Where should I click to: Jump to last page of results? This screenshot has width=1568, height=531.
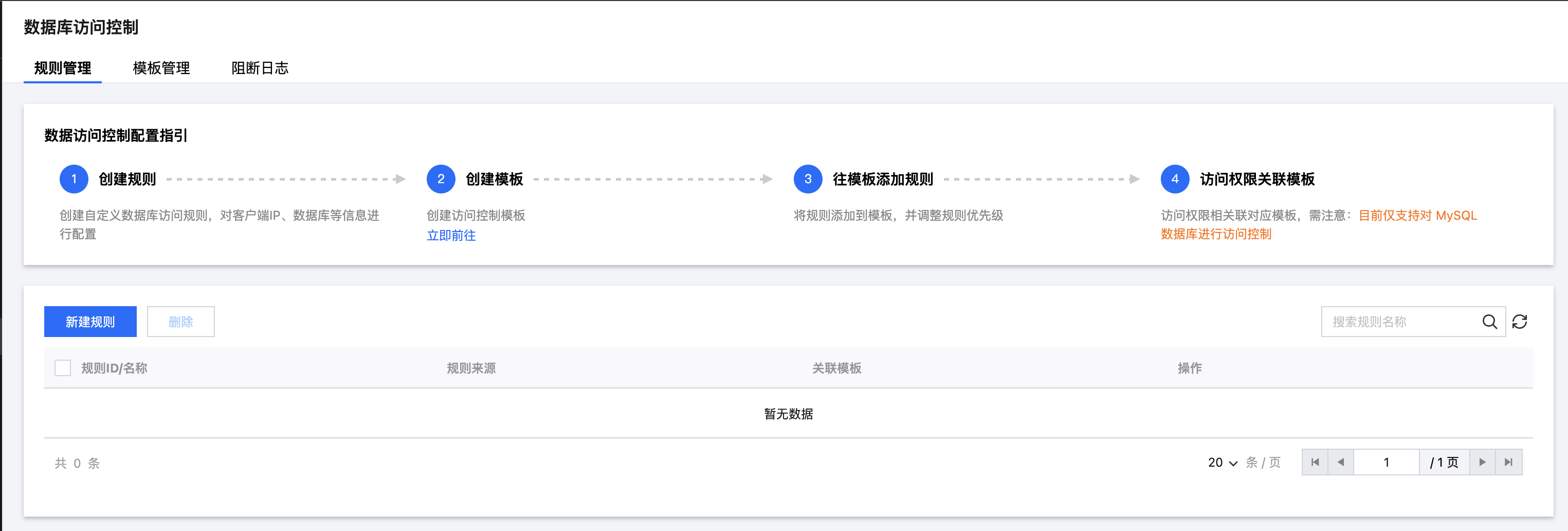tap(1508, 462)
